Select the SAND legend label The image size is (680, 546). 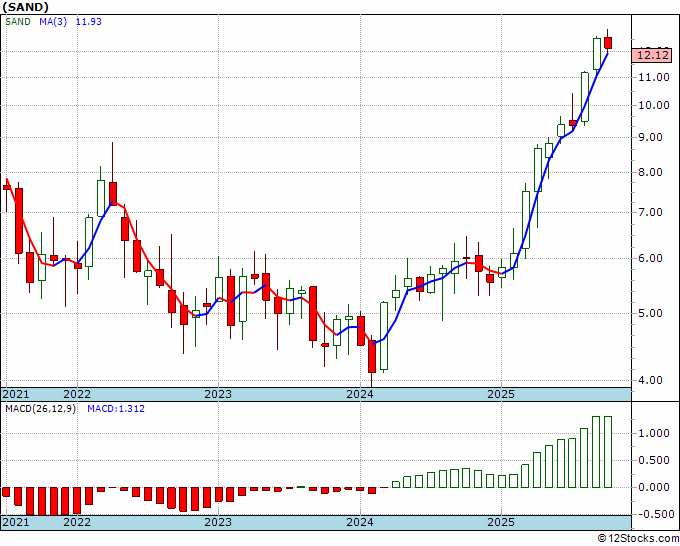pos(18,21)
